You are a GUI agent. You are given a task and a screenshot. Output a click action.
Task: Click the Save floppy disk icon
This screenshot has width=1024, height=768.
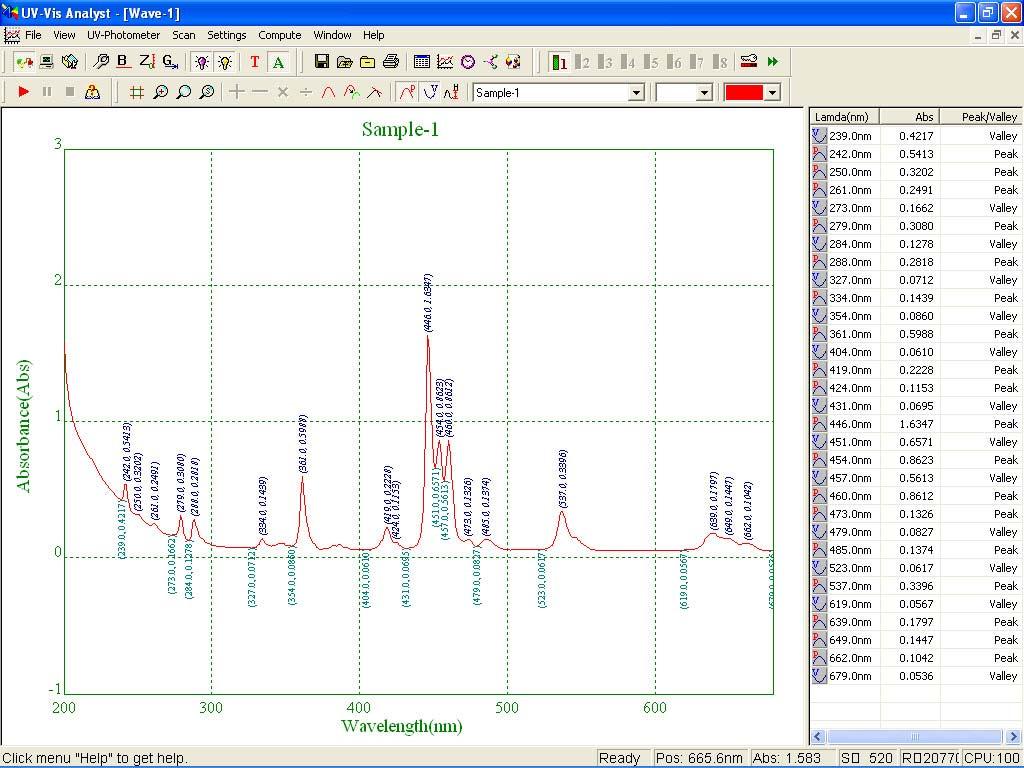tap(321, 62)
